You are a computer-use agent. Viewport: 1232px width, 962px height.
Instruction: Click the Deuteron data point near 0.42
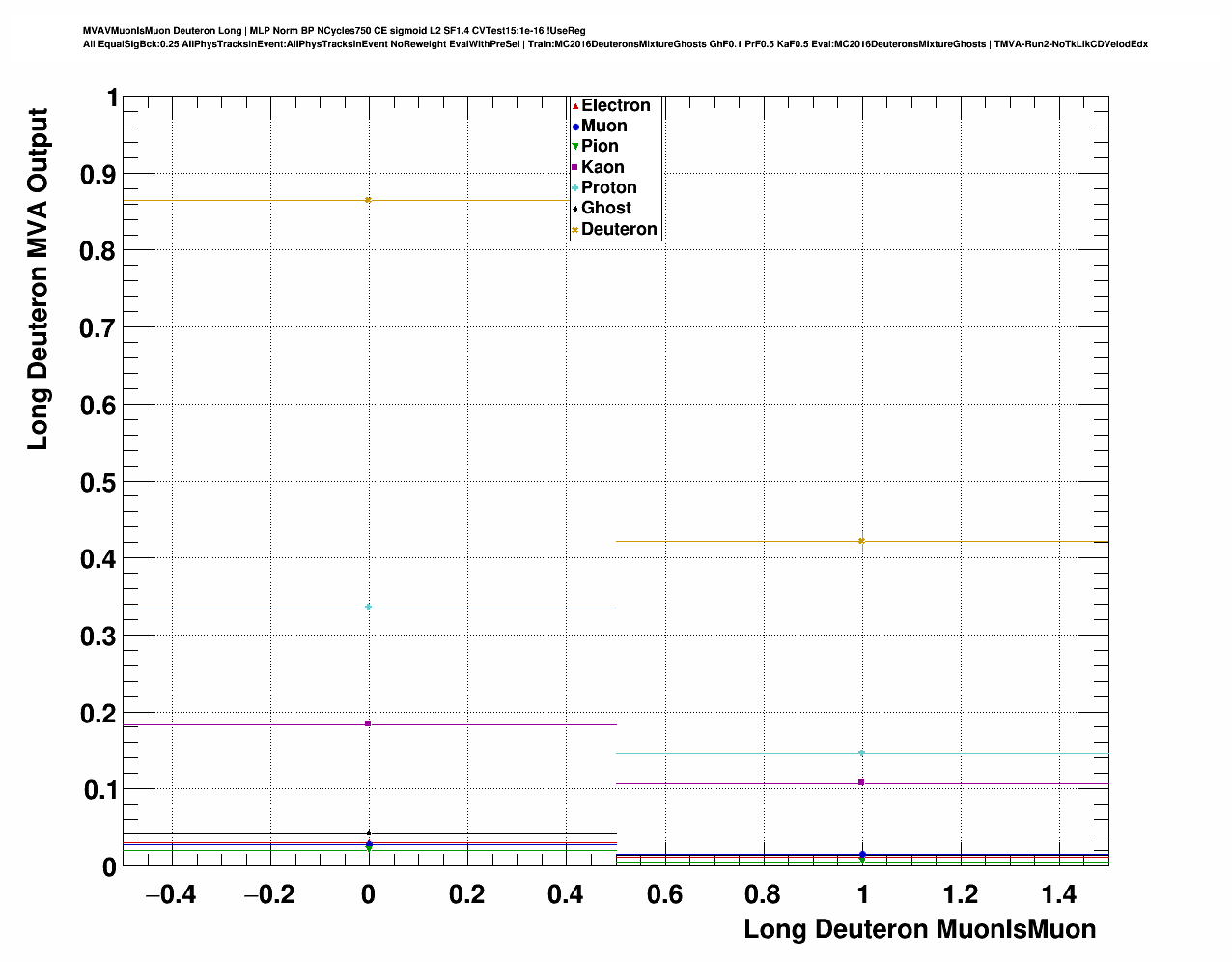[x=861, y=541]
